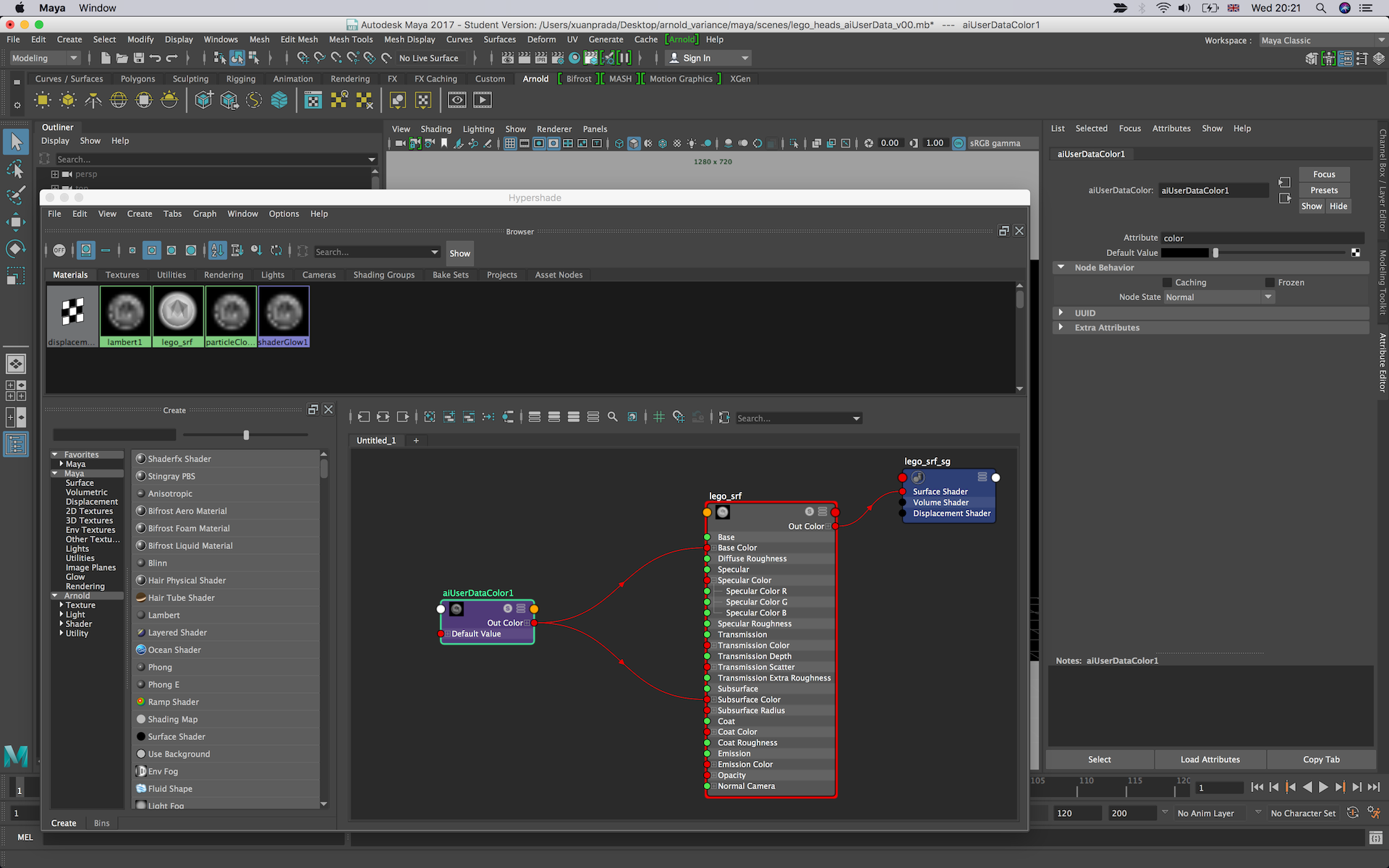Open the Script Editor icon
The height and width of the screenshot is (868, 1389).
click(x=1376, y=838)
